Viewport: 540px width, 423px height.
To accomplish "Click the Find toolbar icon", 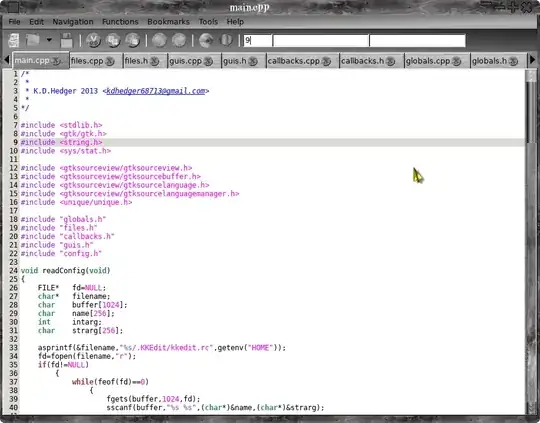I will click(x=206, y=40).
